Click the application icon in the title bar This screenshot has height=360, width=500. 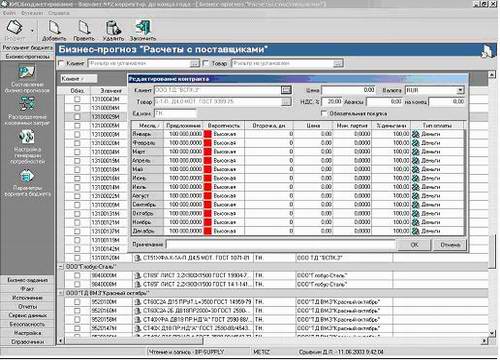[5, 4]
